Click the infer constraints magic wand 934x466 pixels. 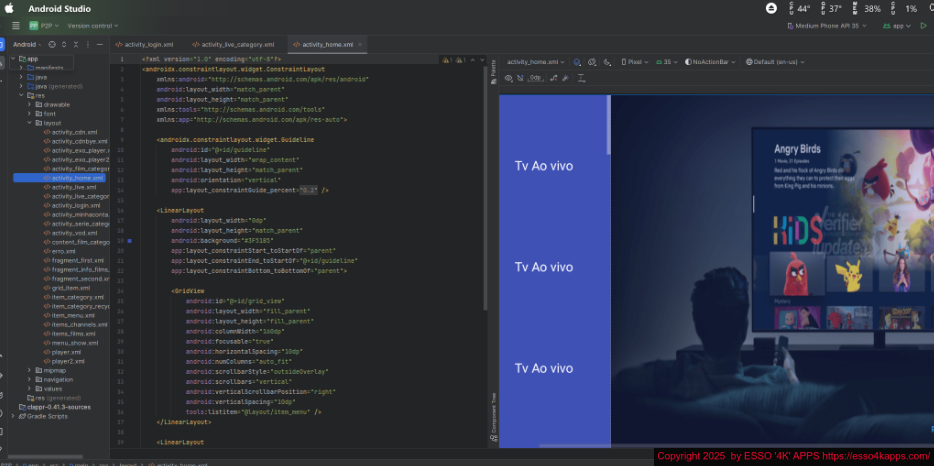565,78
